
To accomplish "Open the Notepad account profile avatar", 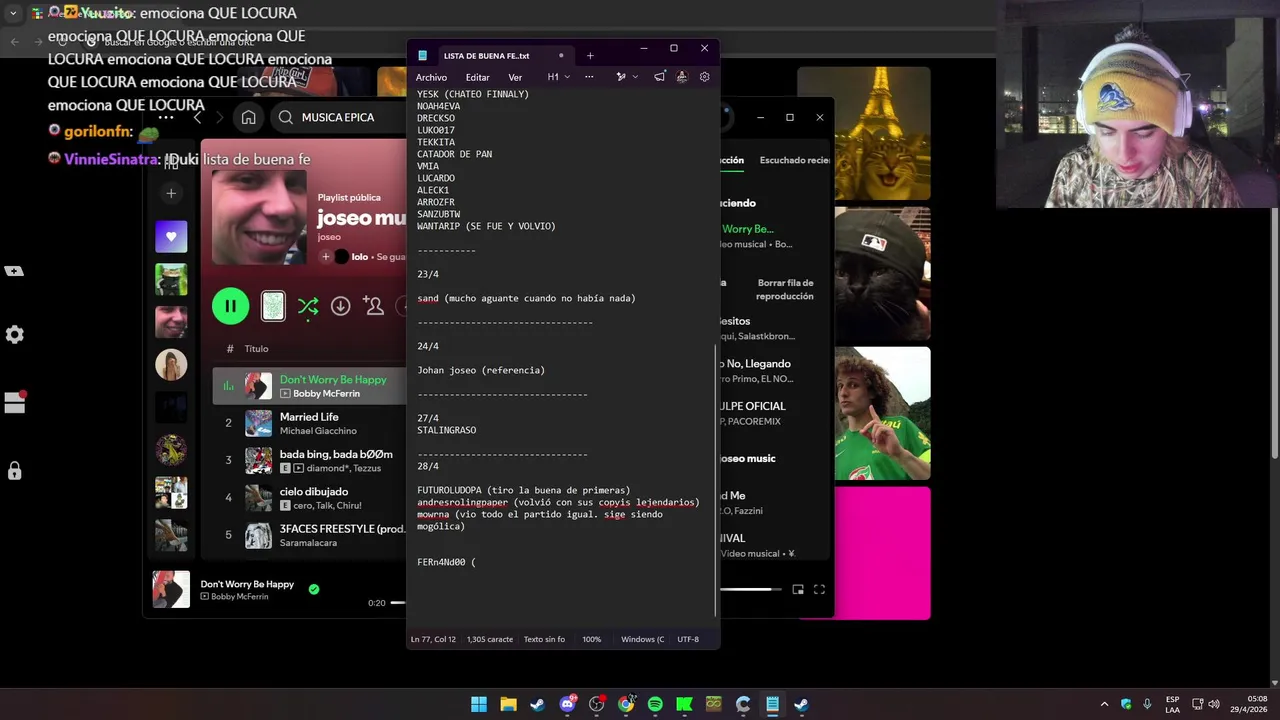I will click(x=681, y=77).
